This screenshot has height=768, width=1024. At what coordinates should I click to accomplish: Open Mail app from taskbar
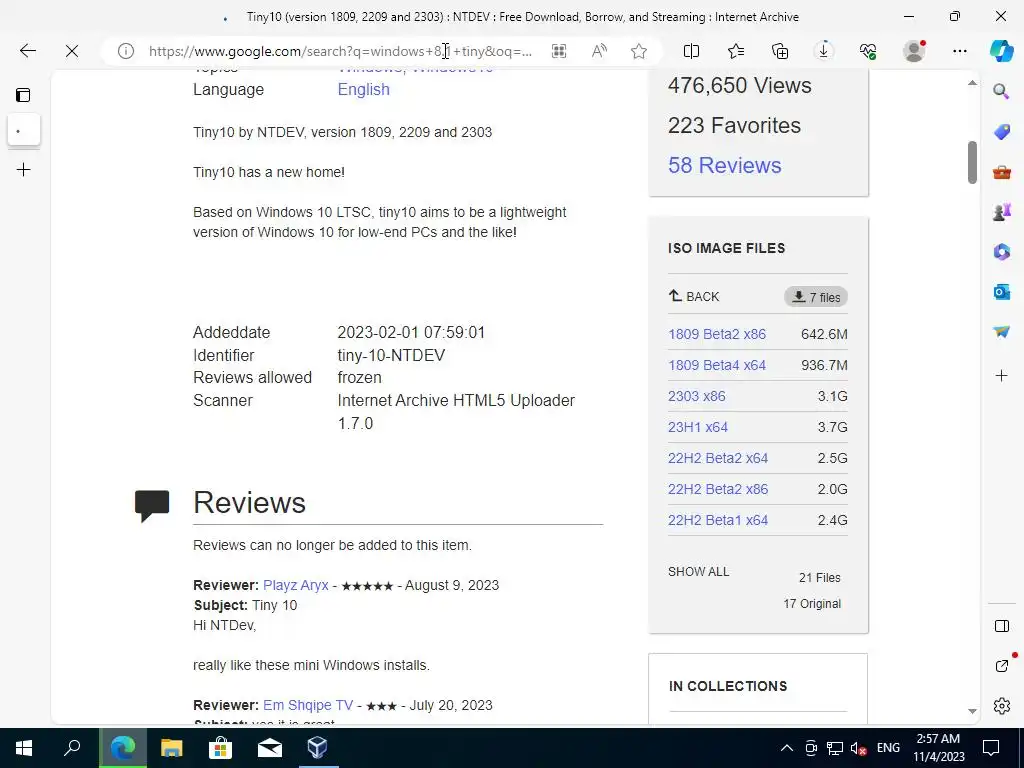pos(269,748)
